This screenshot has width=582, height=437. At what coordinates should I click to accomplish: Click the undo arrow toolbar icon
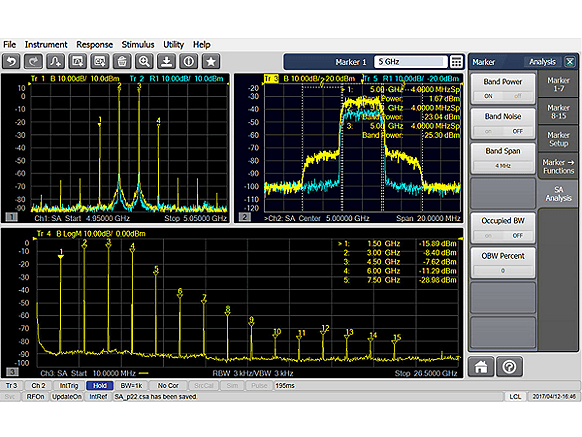click(11, 61)
